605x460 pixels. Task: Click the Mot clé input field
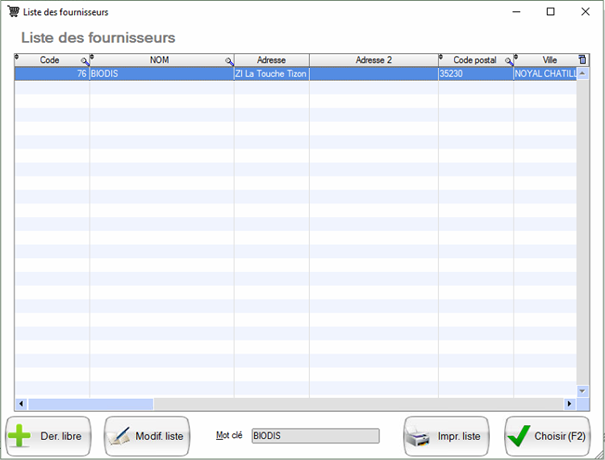coord(315,436)
